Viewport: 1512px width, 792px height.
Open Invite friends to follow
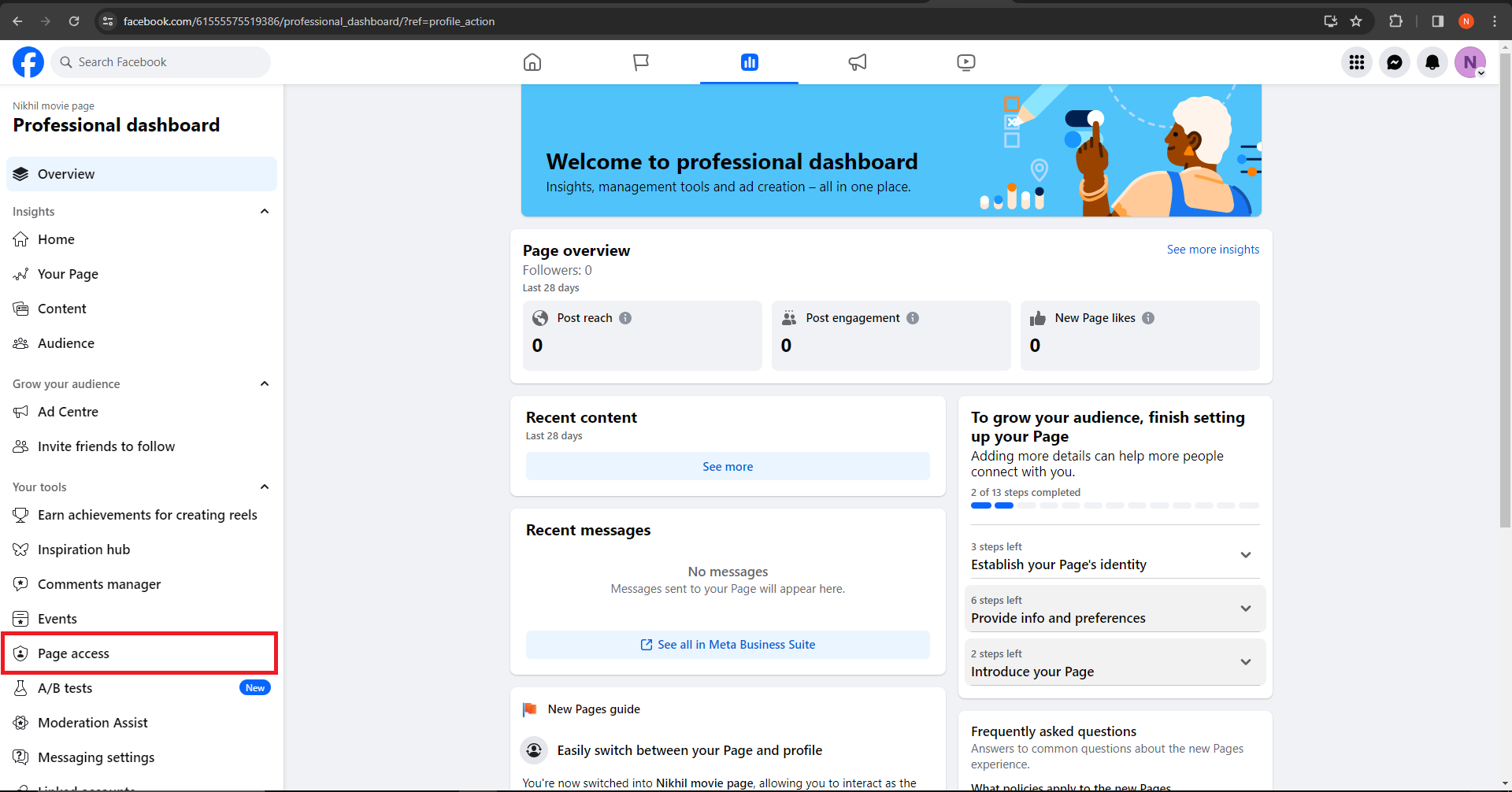tap(142, 446)
